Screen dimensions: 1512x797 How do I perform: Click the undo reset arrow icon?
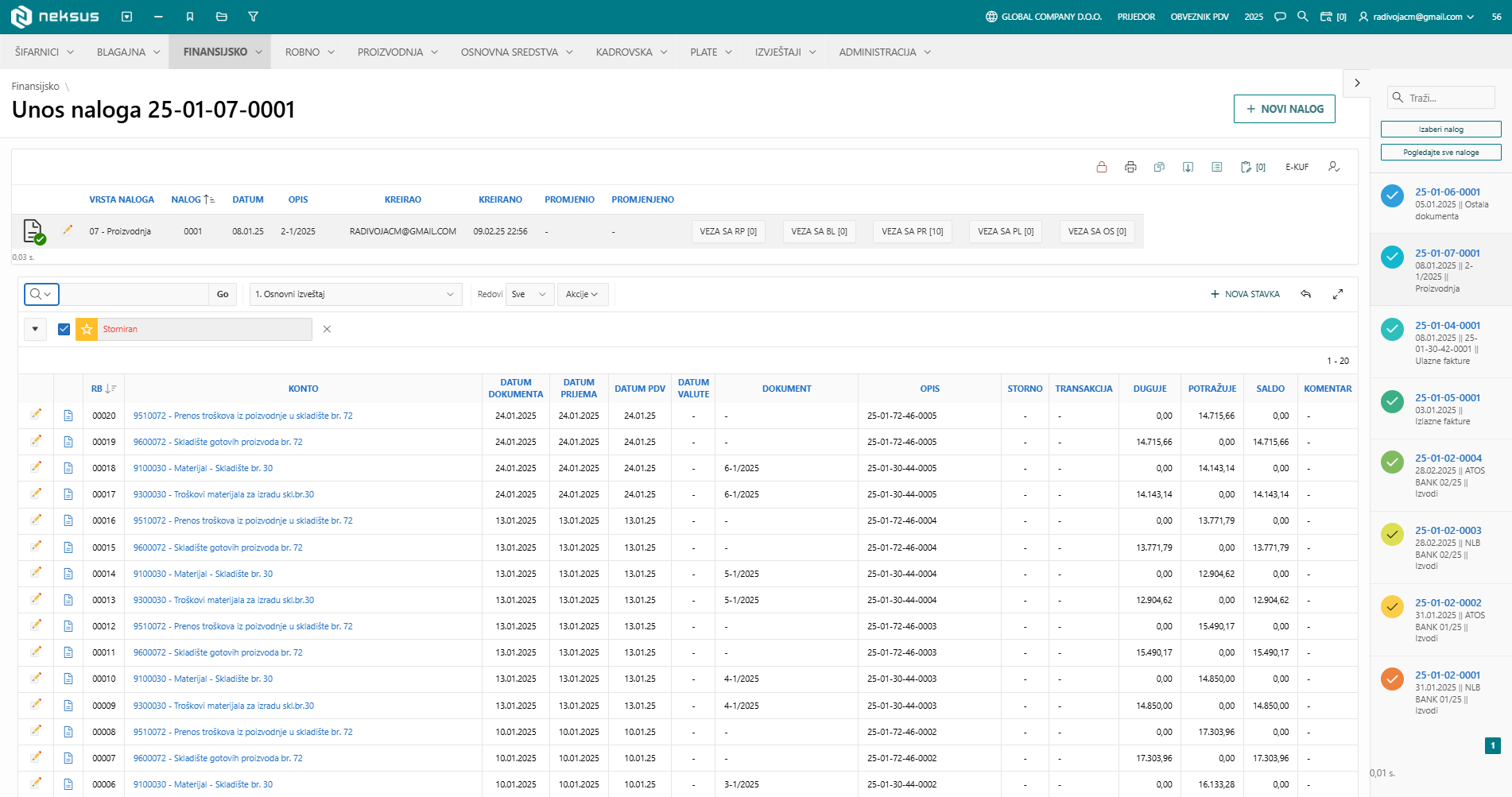(1305, 294)
